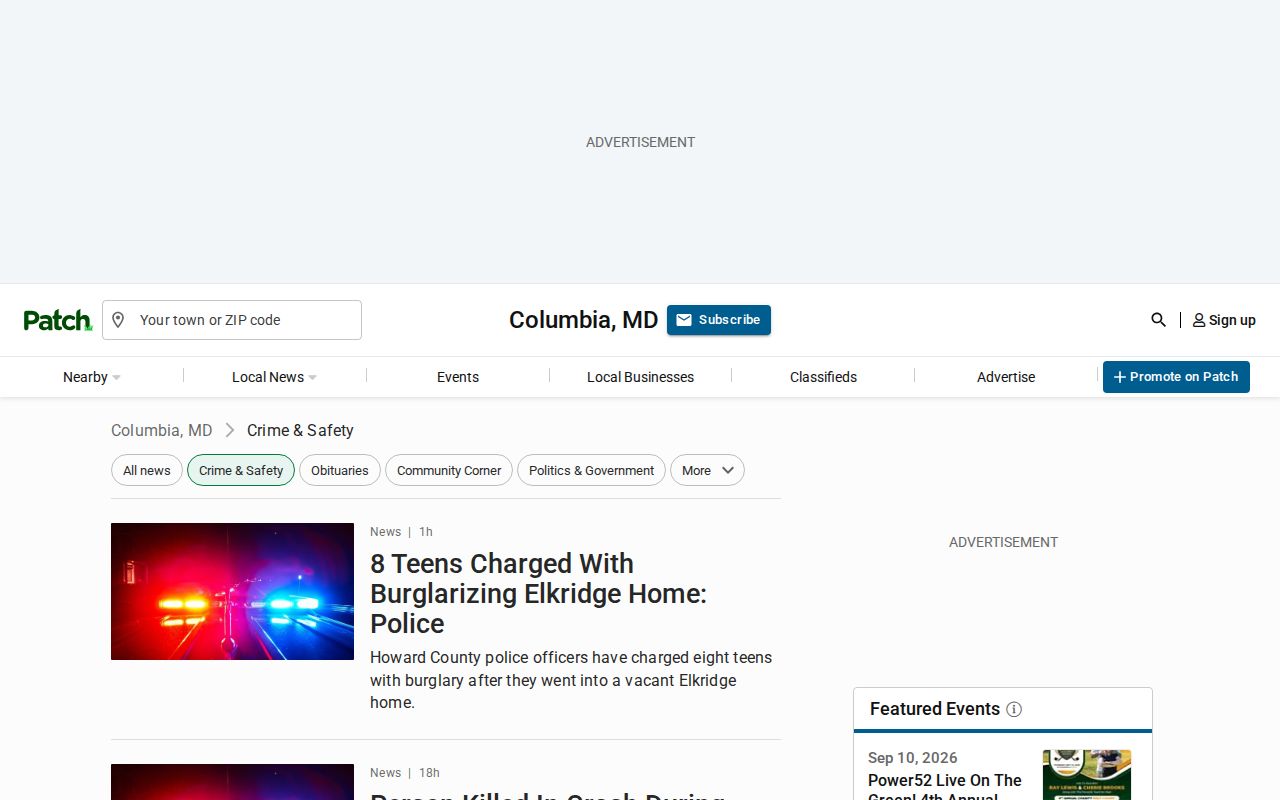Click the 'Featured Events' heading
The width and height of the screenshot is (1280, 800).
(x=935, y=709)
